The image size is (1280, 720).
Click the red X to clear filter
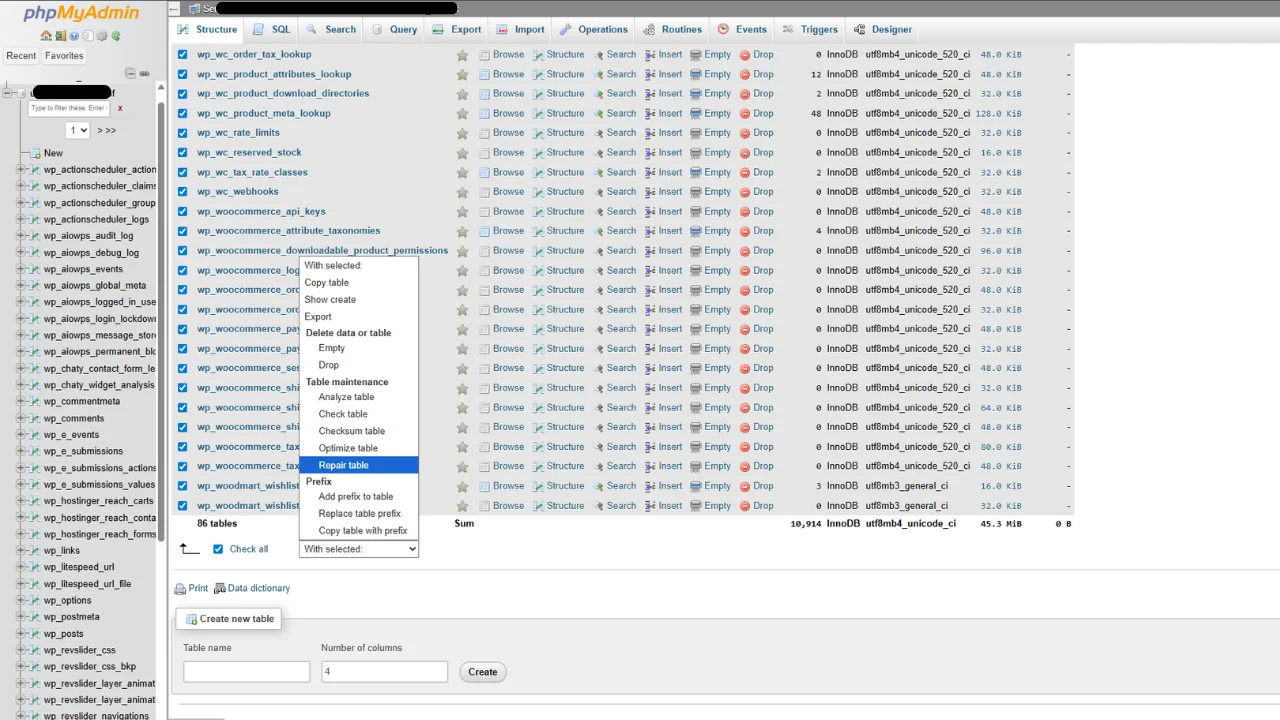pyautogui.click(x=120, y=108)
